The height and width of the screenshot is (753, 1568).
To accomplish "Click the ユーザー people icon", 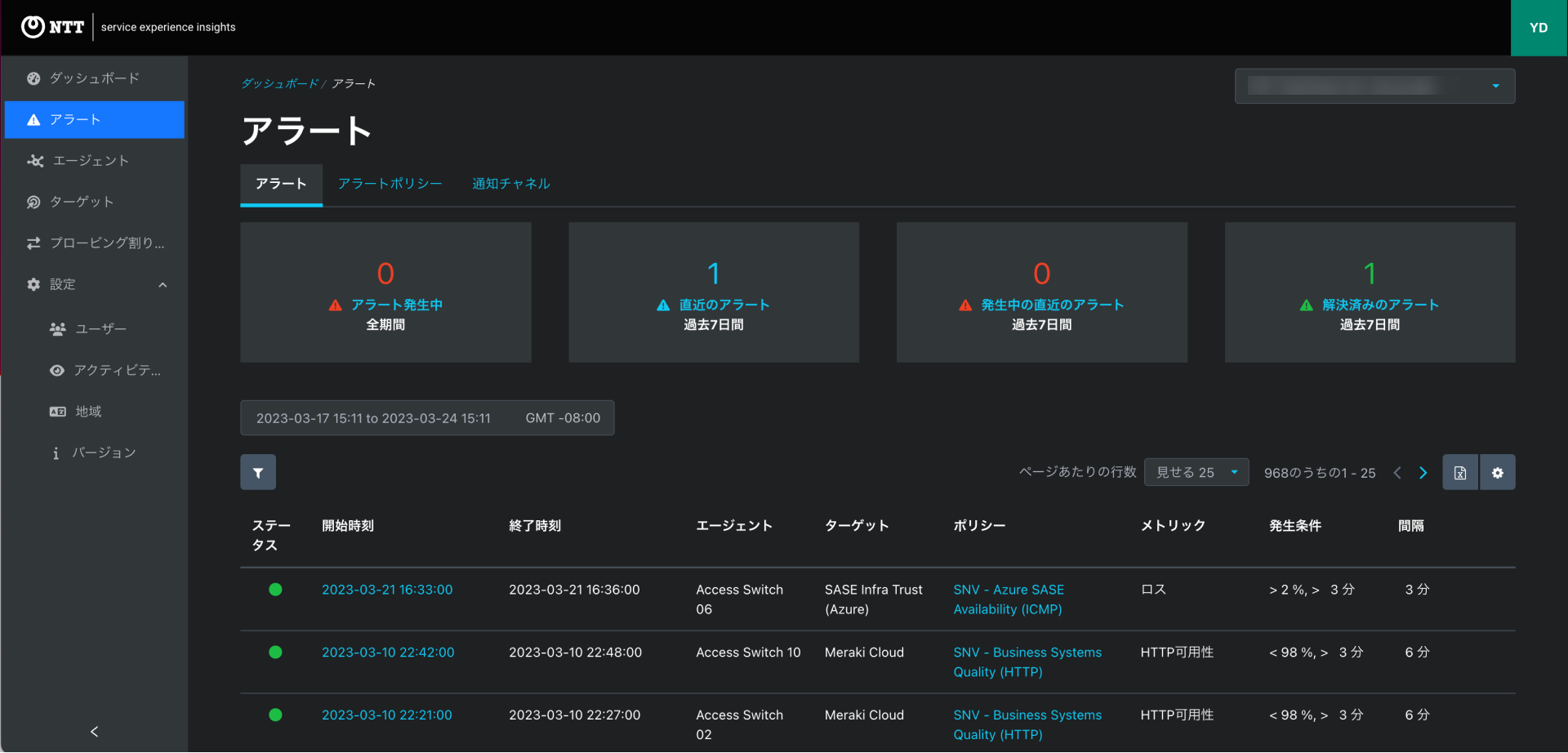I will [x=57, y=329].
